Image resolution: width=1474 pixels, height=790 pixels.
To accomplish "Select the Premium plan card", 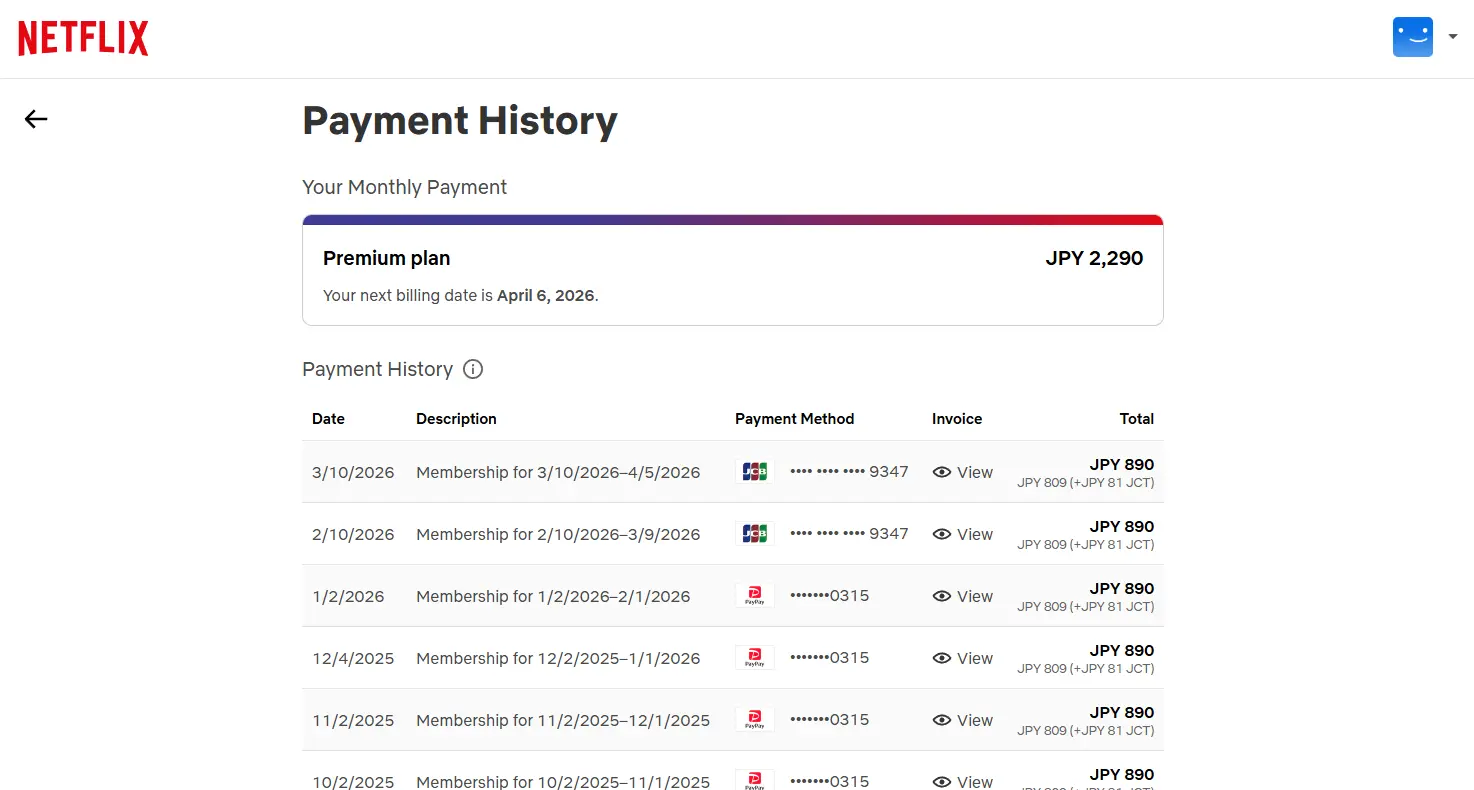I will (x=733, y=270).
